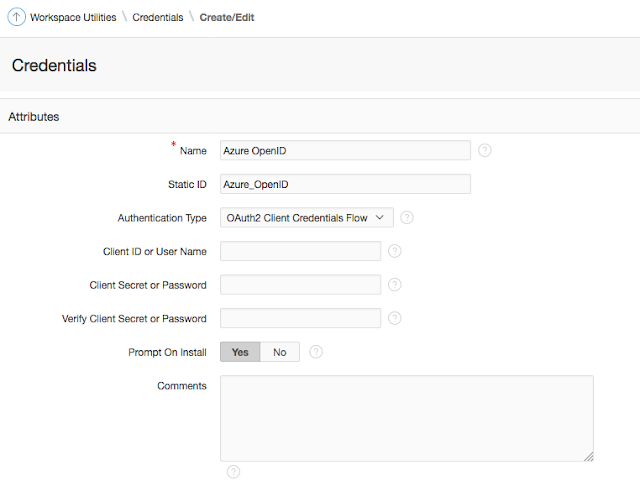Focus the Static ID text field
The height and width of the screenshot is (486, 640).
click(x=344, y=184)
